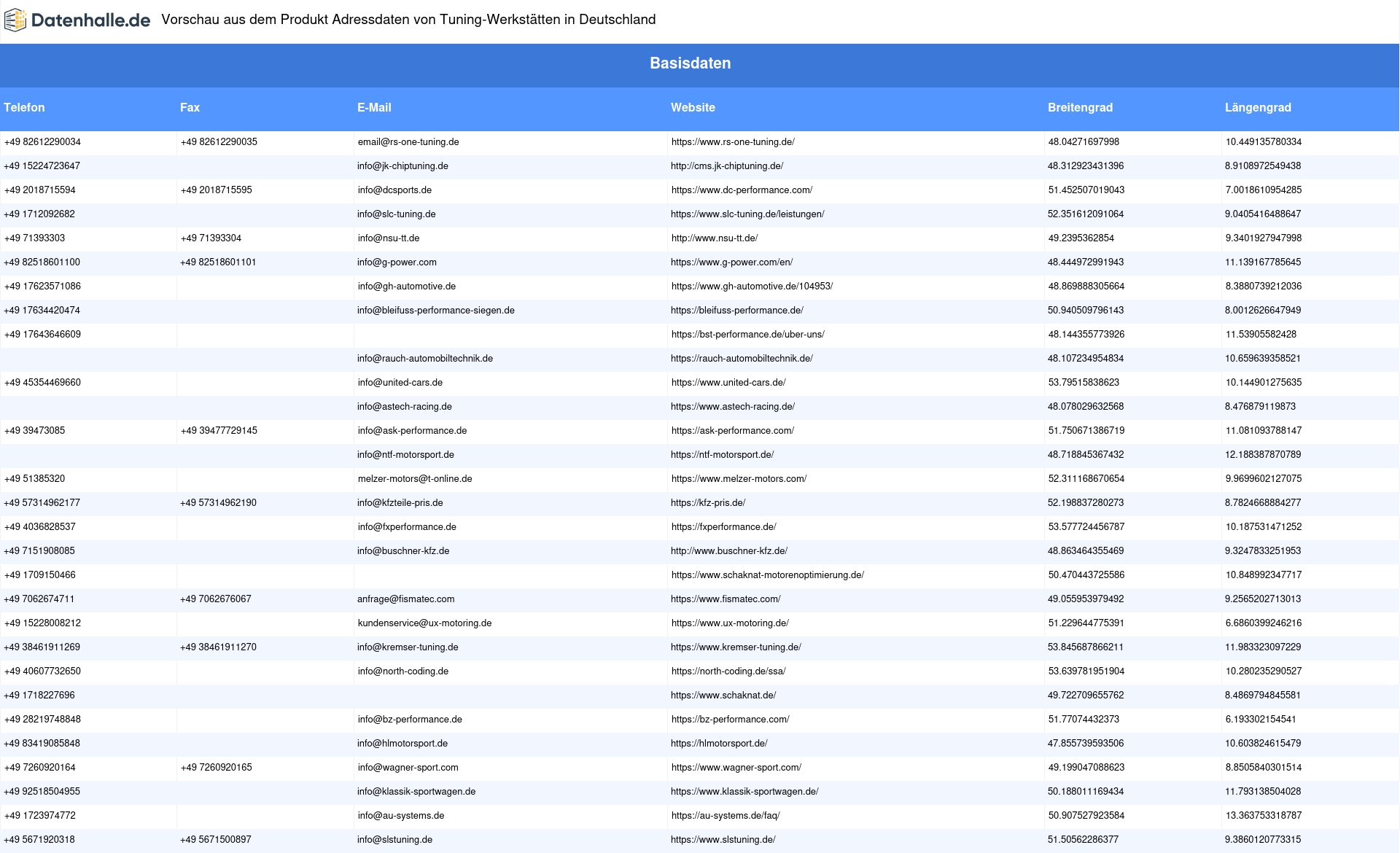Select longitude 6.193302154541

coord(1261,720)
